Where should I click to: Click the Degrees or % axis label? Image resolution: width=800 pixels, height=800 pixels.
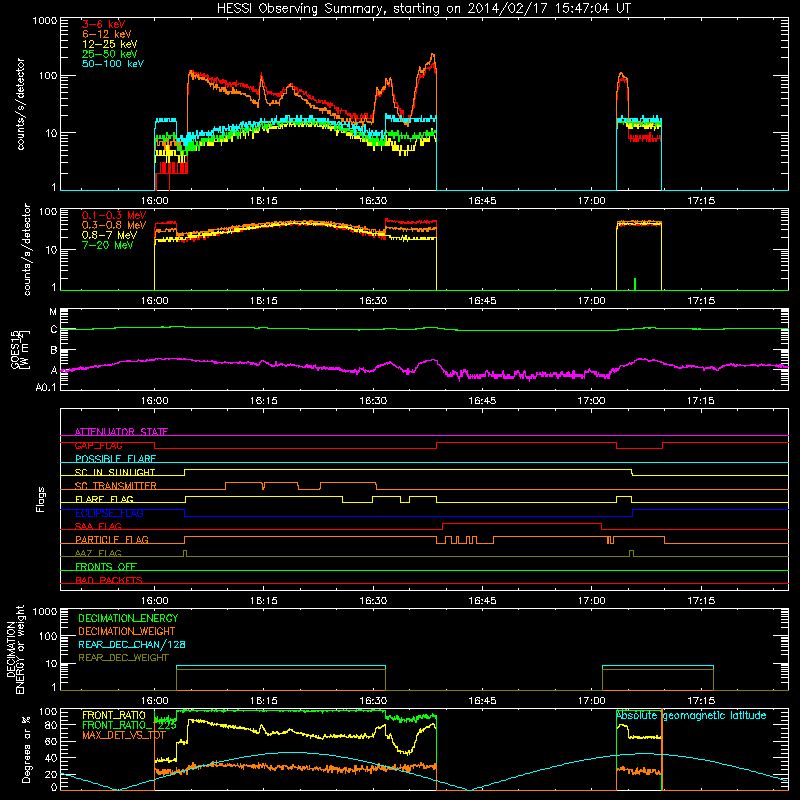pos(26,749)
